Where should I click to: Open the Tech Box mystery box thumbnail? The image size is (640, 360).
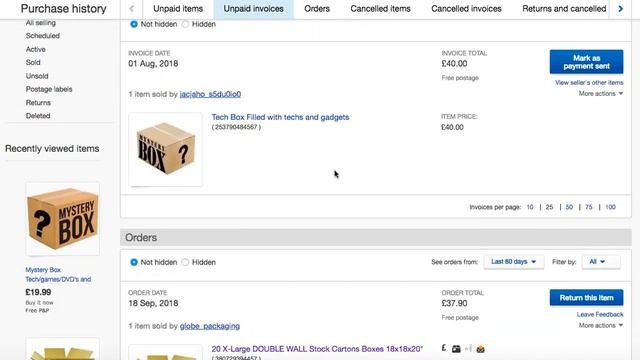click(165, 149)
